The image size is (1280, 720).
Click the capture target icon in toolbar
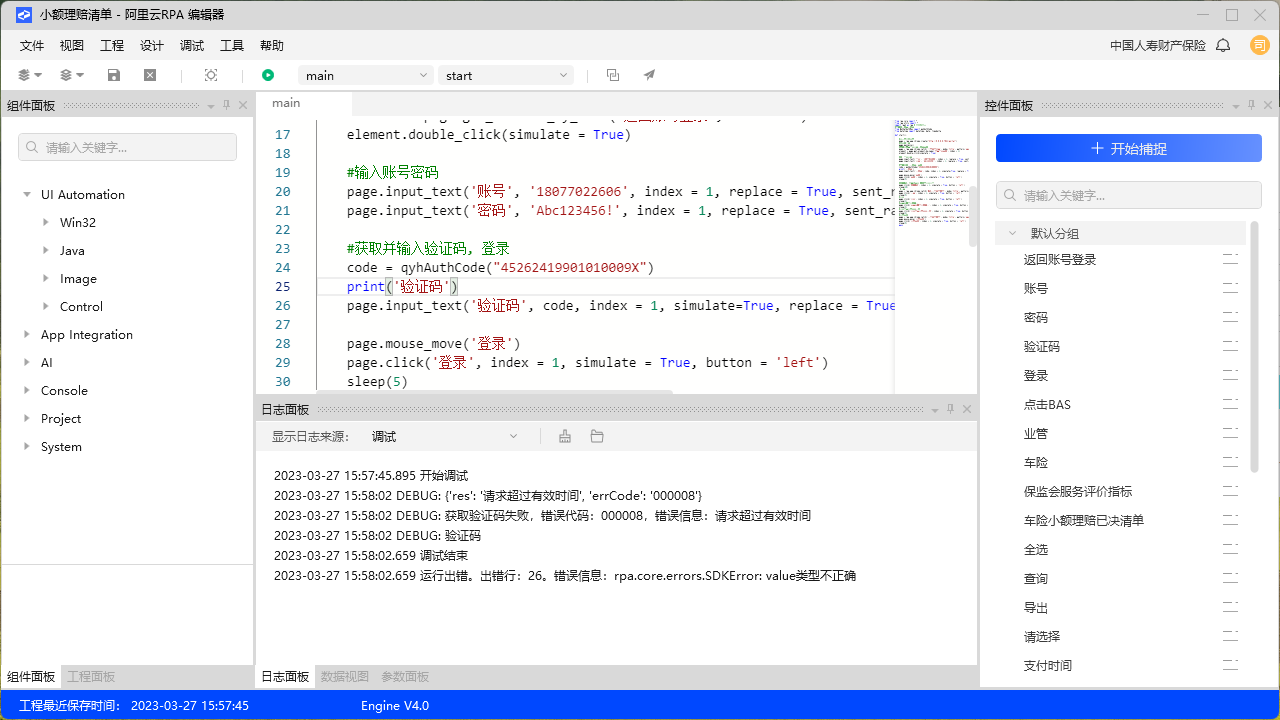(x=211, y=75)
